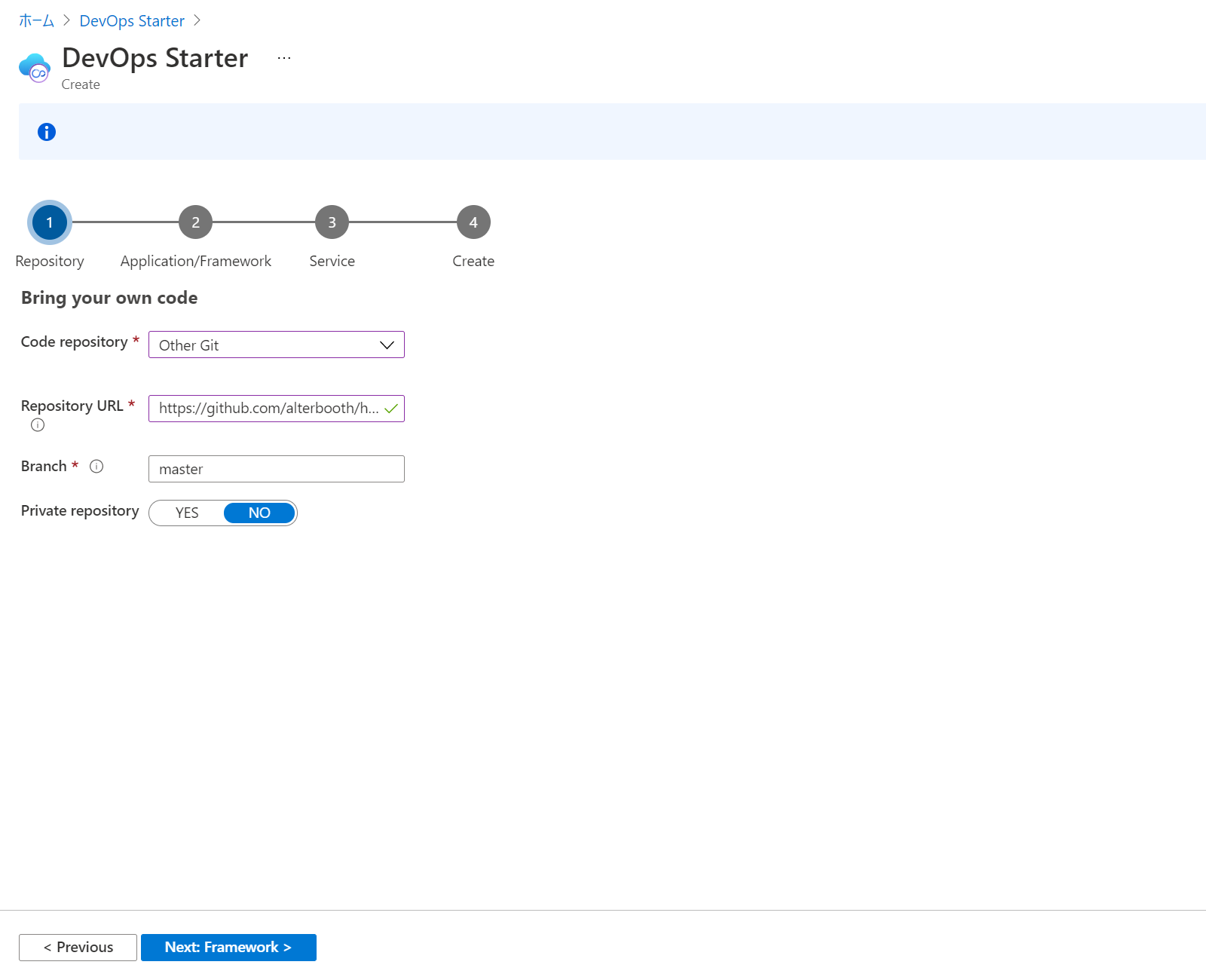
Task: Show info tooltip next to Branch
Action: 96,467
